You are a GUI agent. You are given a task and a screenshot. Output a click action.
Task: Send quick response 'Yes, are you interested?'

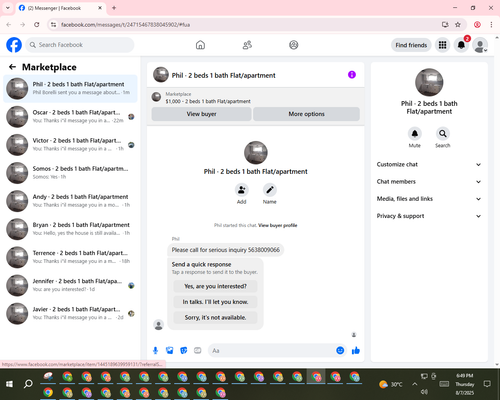(x=215, y=286)
